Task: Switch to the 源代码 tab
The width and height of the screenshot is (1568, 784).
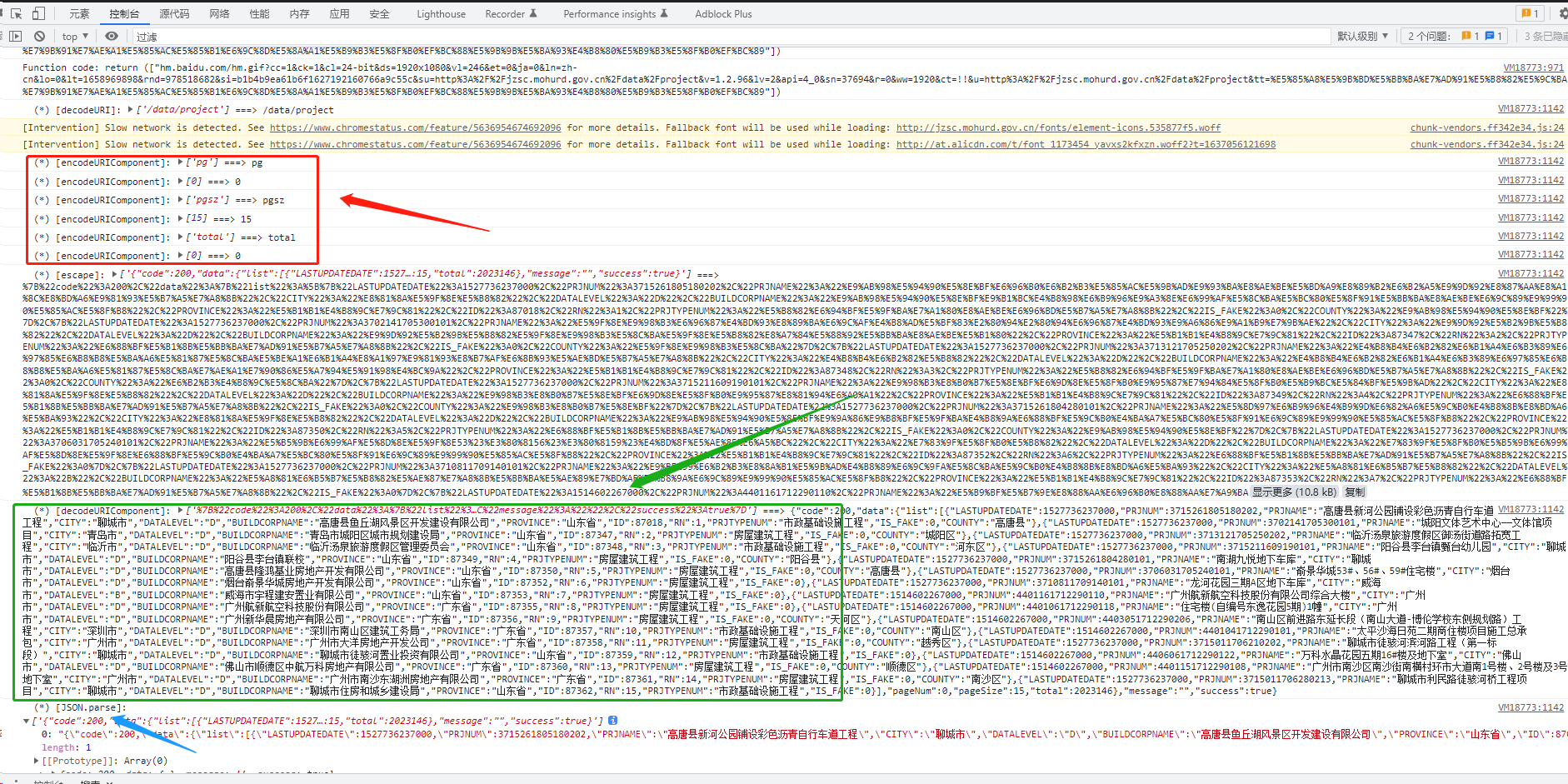Action: pos(174,13)
